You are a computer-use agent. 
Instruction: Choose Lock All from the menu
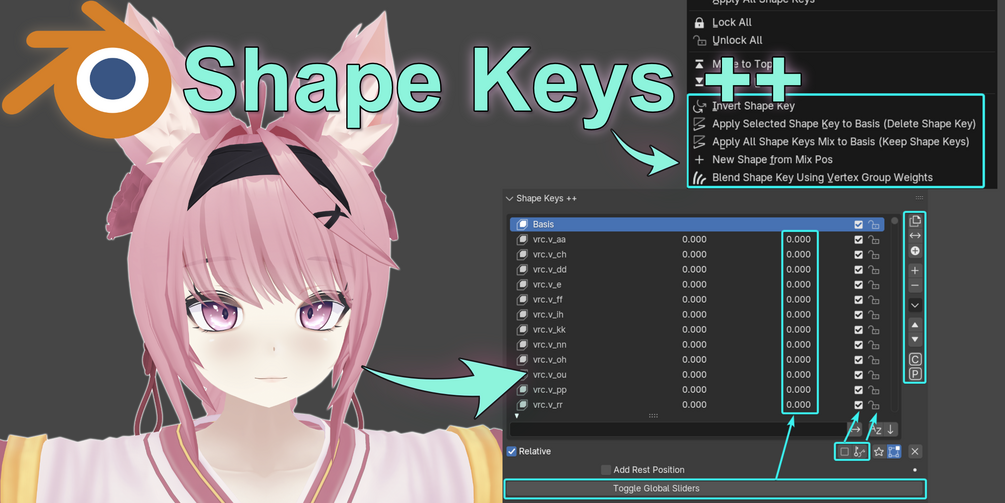tap(731, 22)
